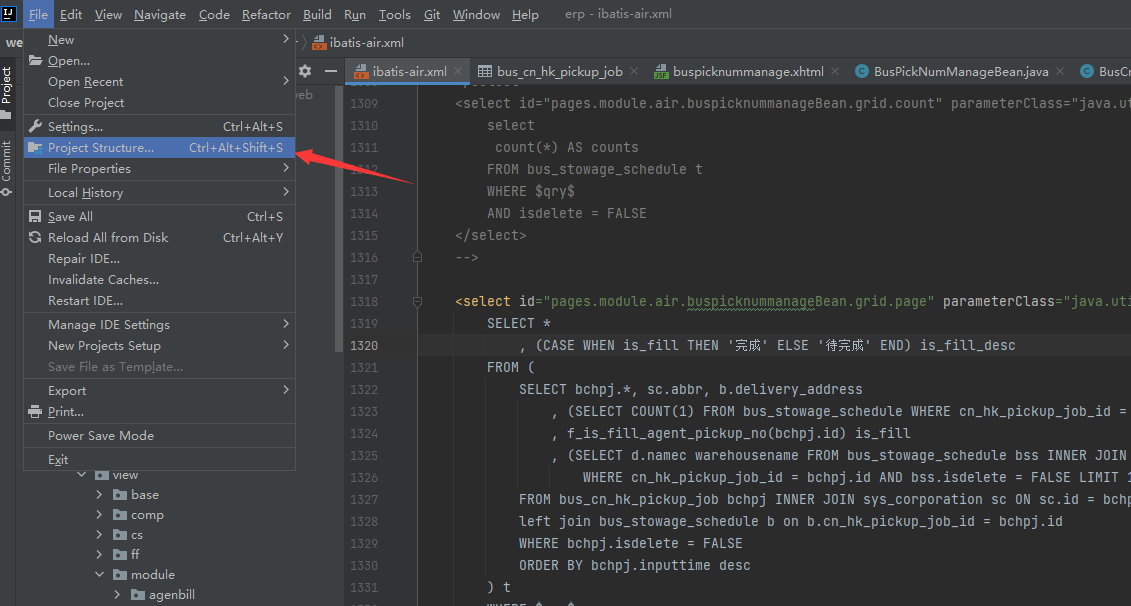
Task: Collapse the module folder in project tree
Action: tap(100, 574)
